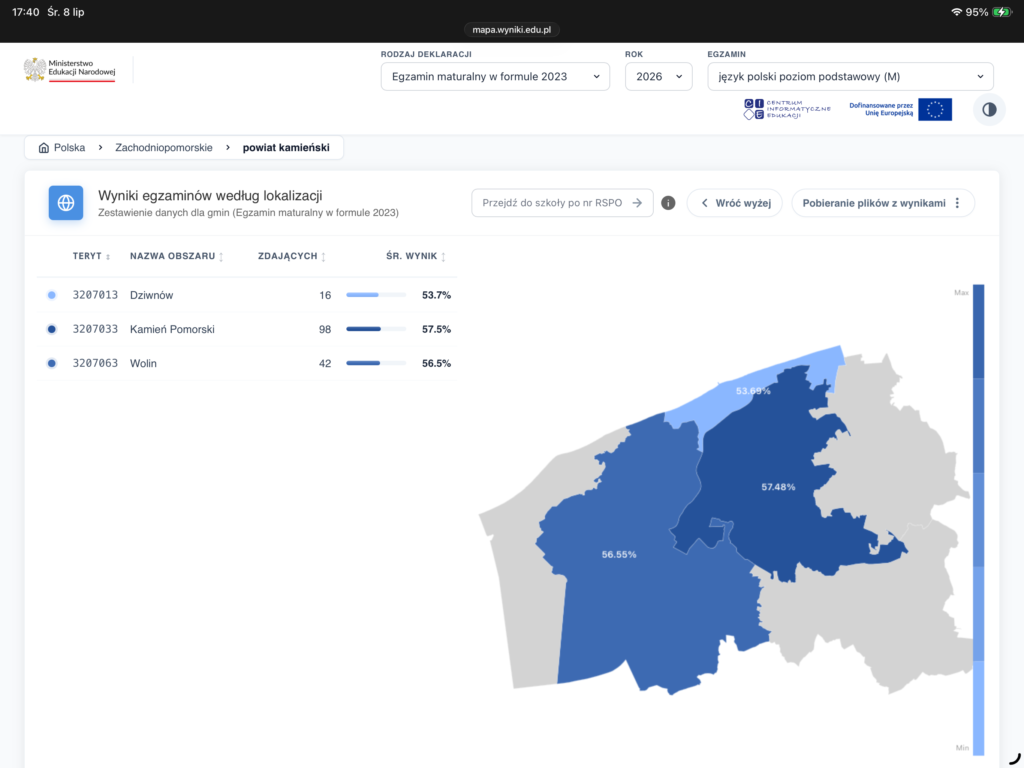The width and height of the screenshot is (1024, 768).
Task: Click the arrow icon in RSPO search field
Action: [x=637, y=203]
